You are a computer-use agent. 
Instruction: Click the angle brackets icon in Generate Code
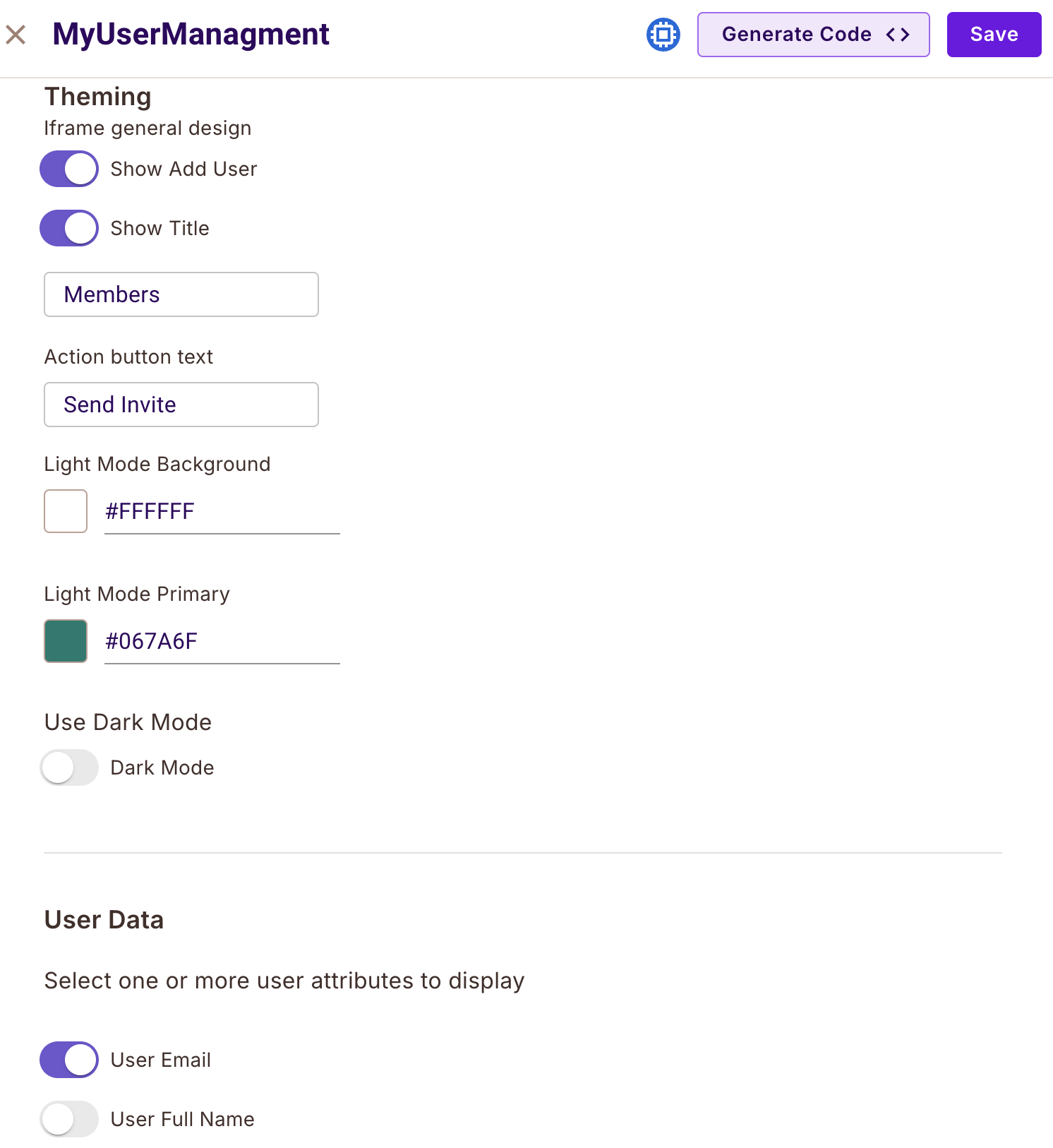898,35
